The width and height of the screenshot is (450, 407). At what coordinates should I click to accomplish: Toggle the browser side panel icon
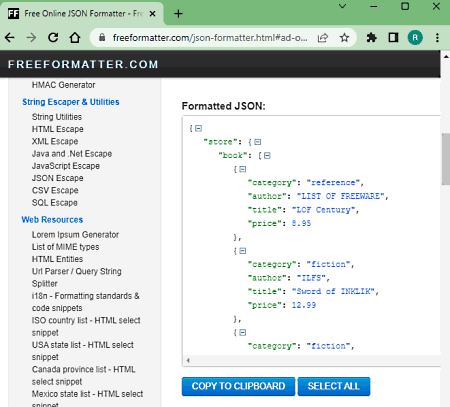click(393, 38)
